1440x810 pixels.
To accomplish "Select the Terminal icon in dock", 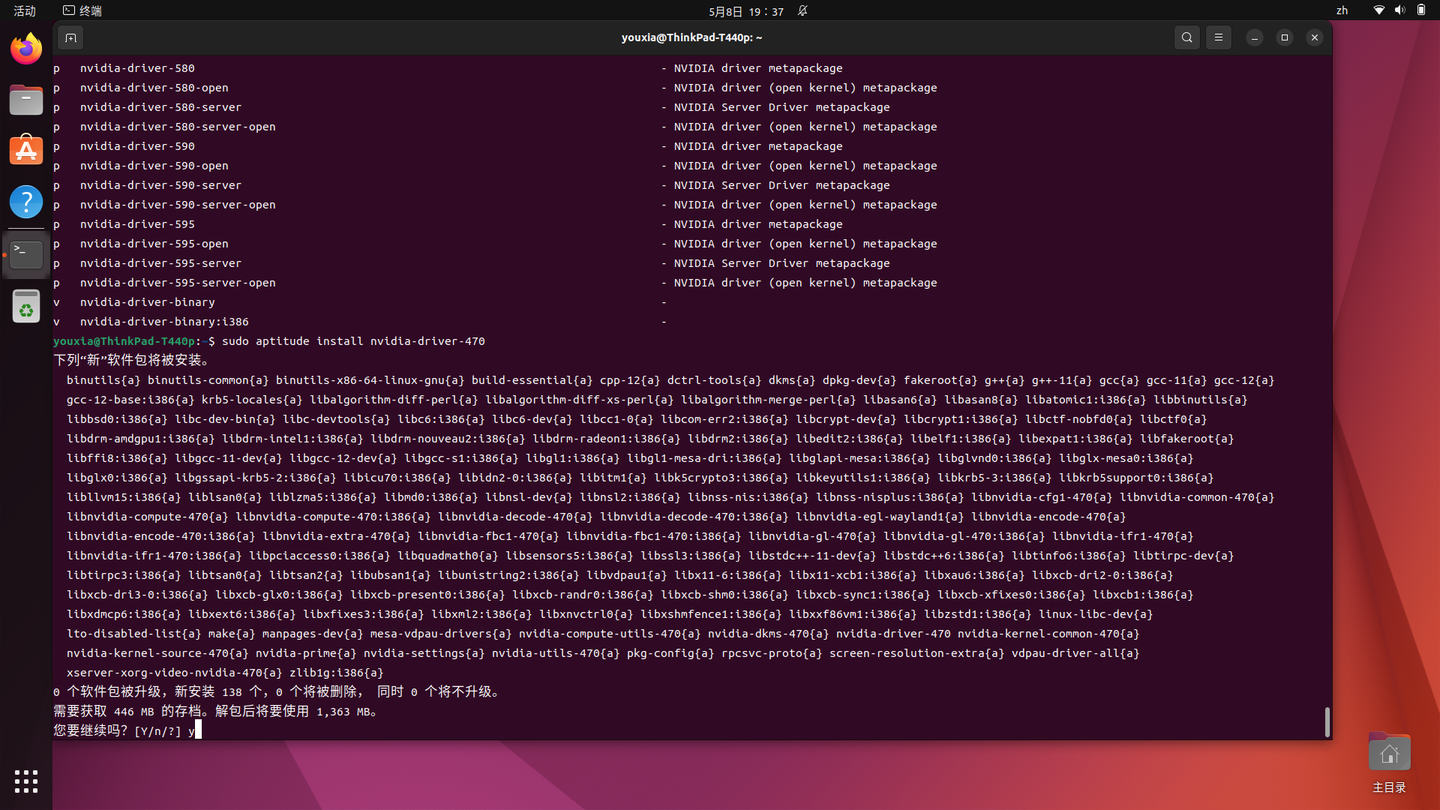I will [x=26, y=254].
